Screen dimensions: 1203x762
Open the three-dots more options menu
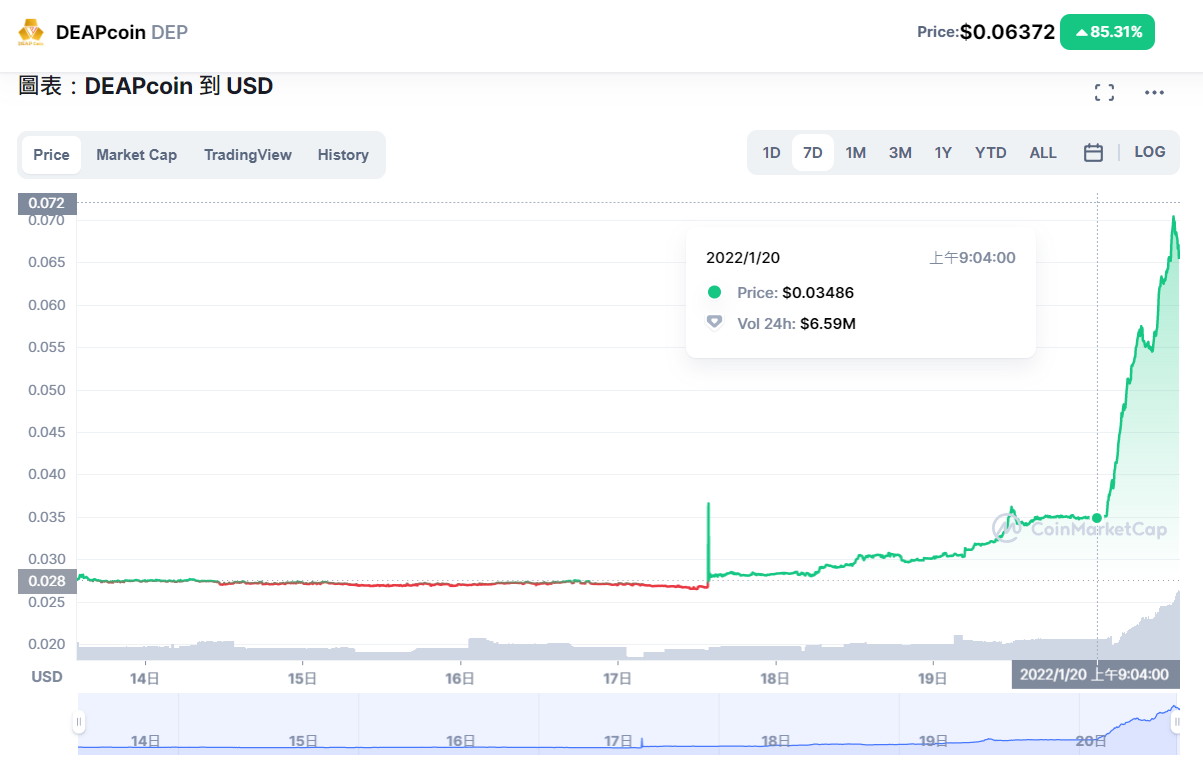click(x=1154, y=93)
